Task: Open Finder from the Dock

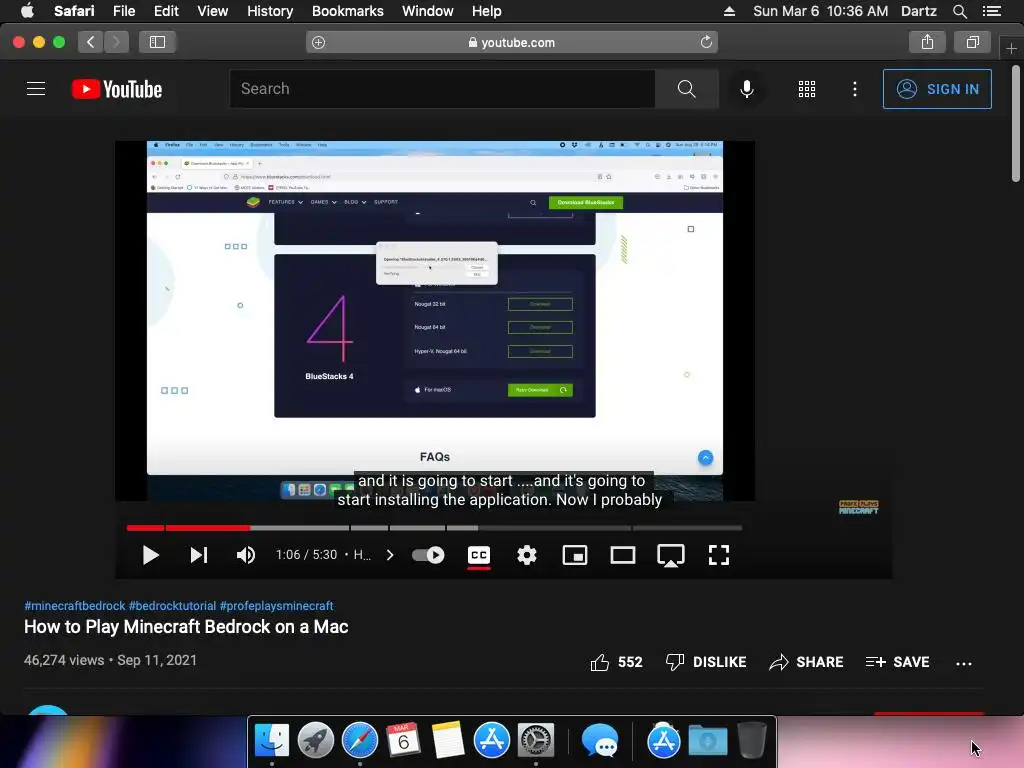Action: pos(272,741)
